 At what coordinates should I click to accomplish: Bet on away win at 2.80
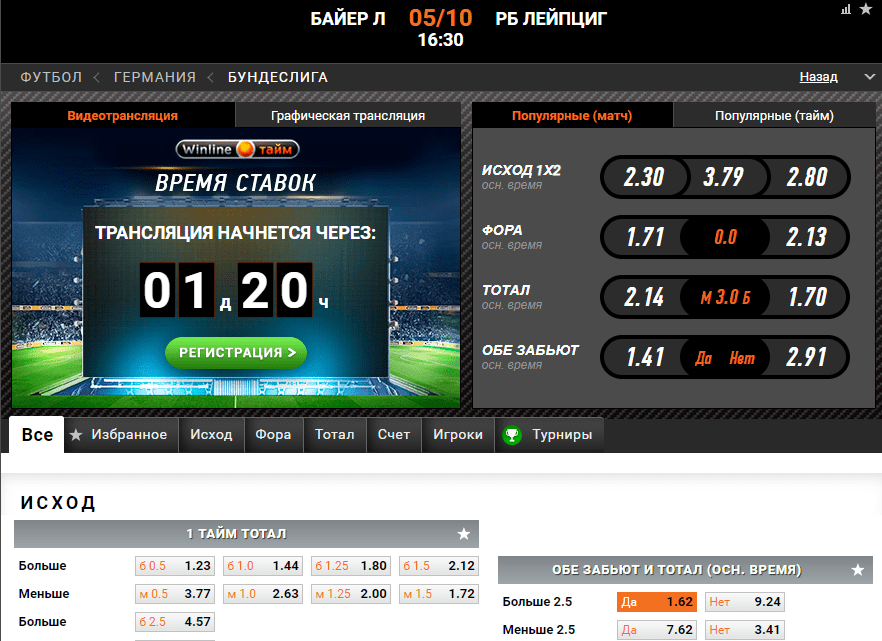click(x=807, y=177)
